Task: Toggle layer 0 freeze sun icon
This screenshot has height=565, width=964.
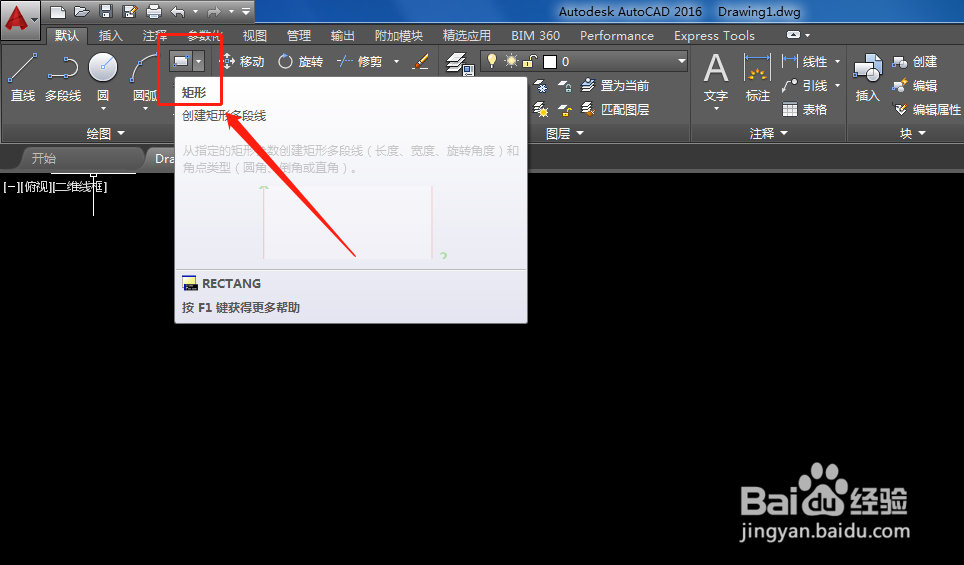Action: pyautogui.click(x=512, y=61)
